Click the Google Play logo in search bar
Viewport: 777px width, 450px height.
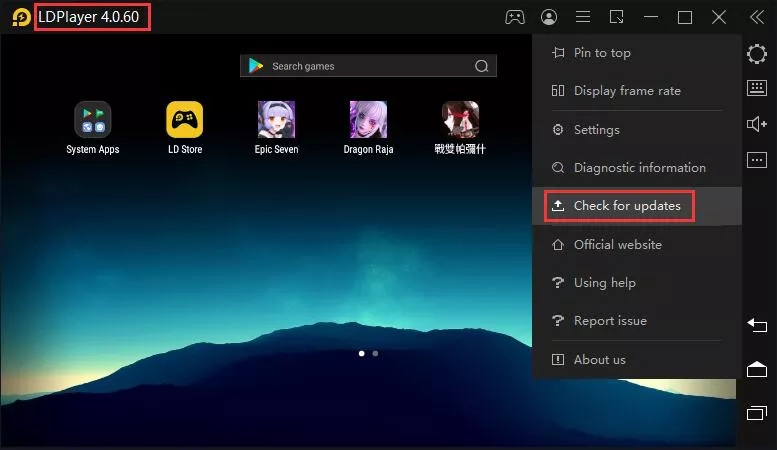256,66
